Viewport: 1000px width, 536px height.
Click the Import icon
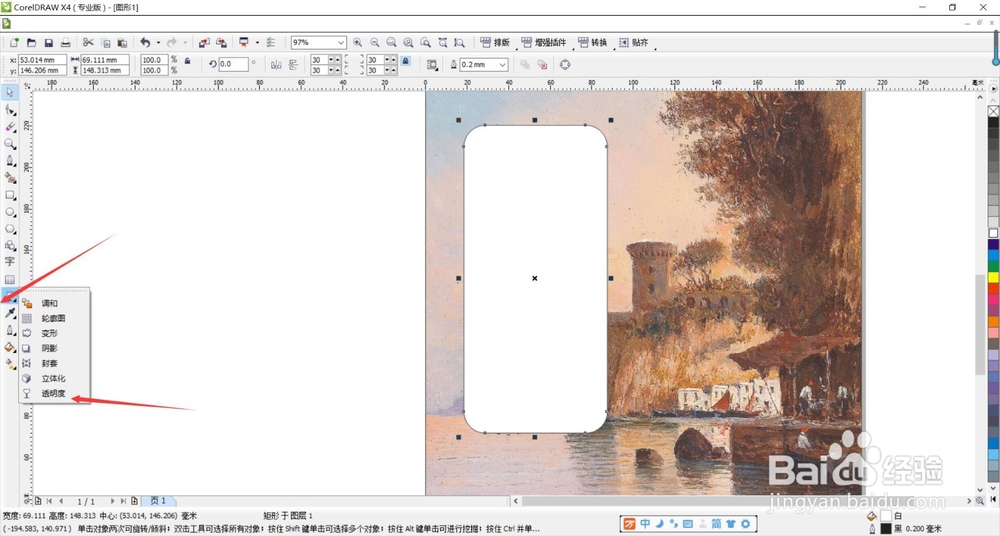click(x=204, y=43)
